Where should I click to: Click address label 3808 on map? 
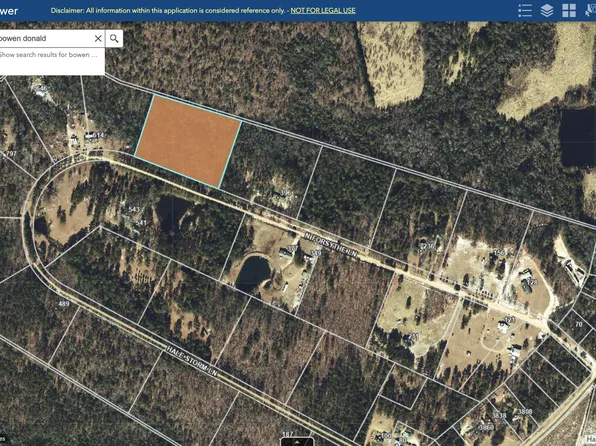coord(525,411)
